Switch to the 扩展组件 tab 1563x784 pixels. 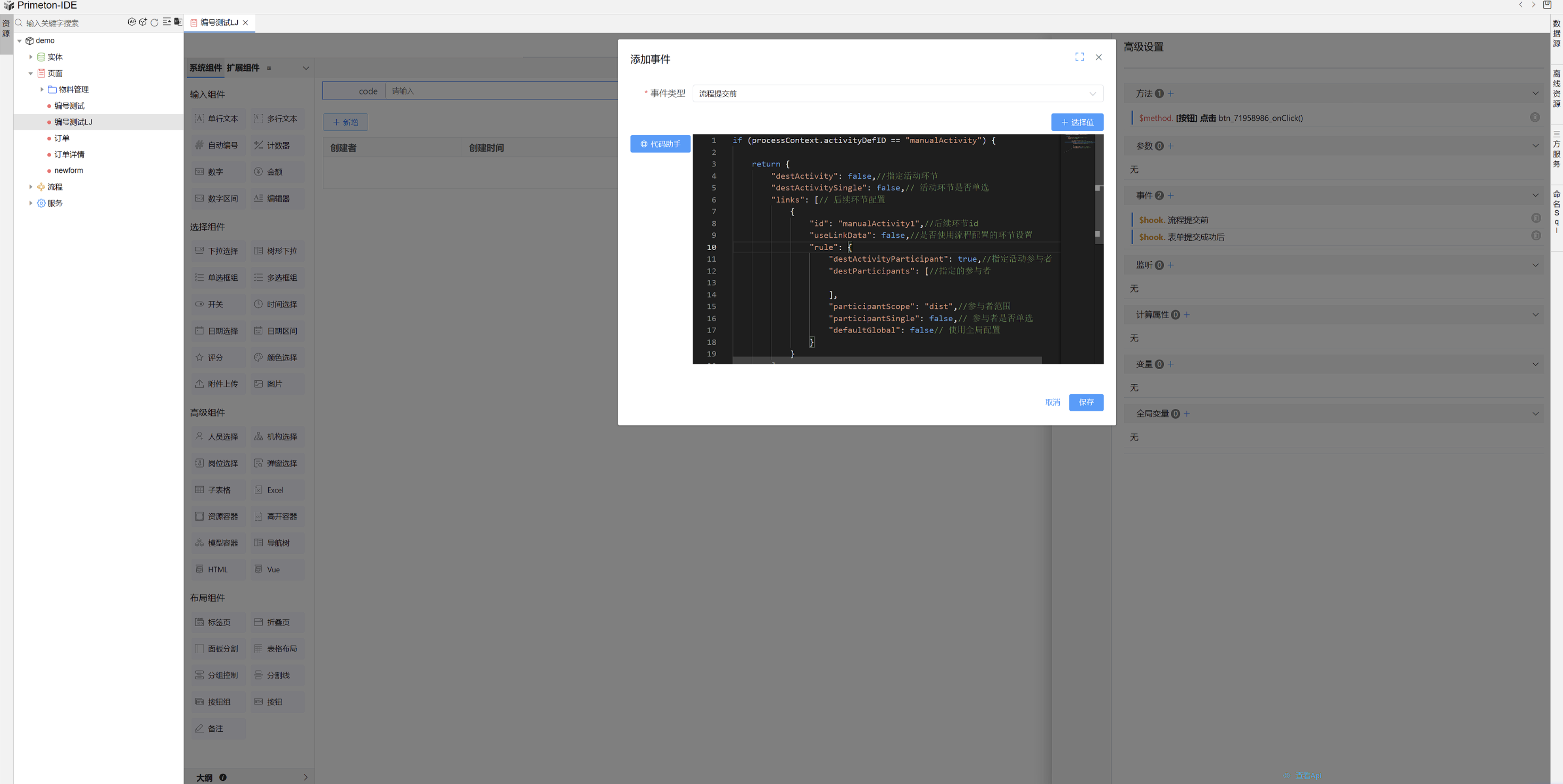[x=243, y=68]
